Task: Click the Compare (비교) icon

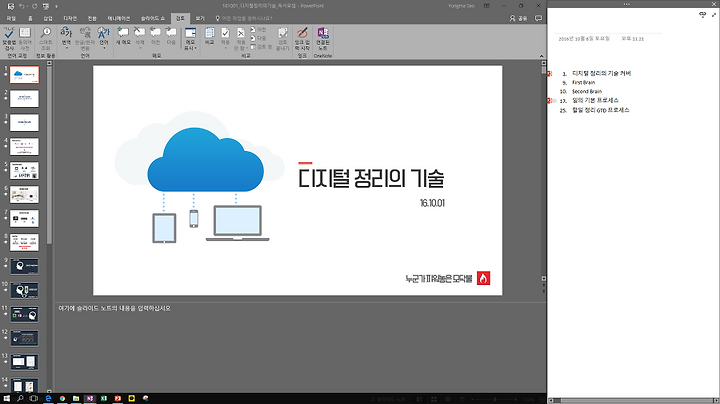Action: point(209,36)
